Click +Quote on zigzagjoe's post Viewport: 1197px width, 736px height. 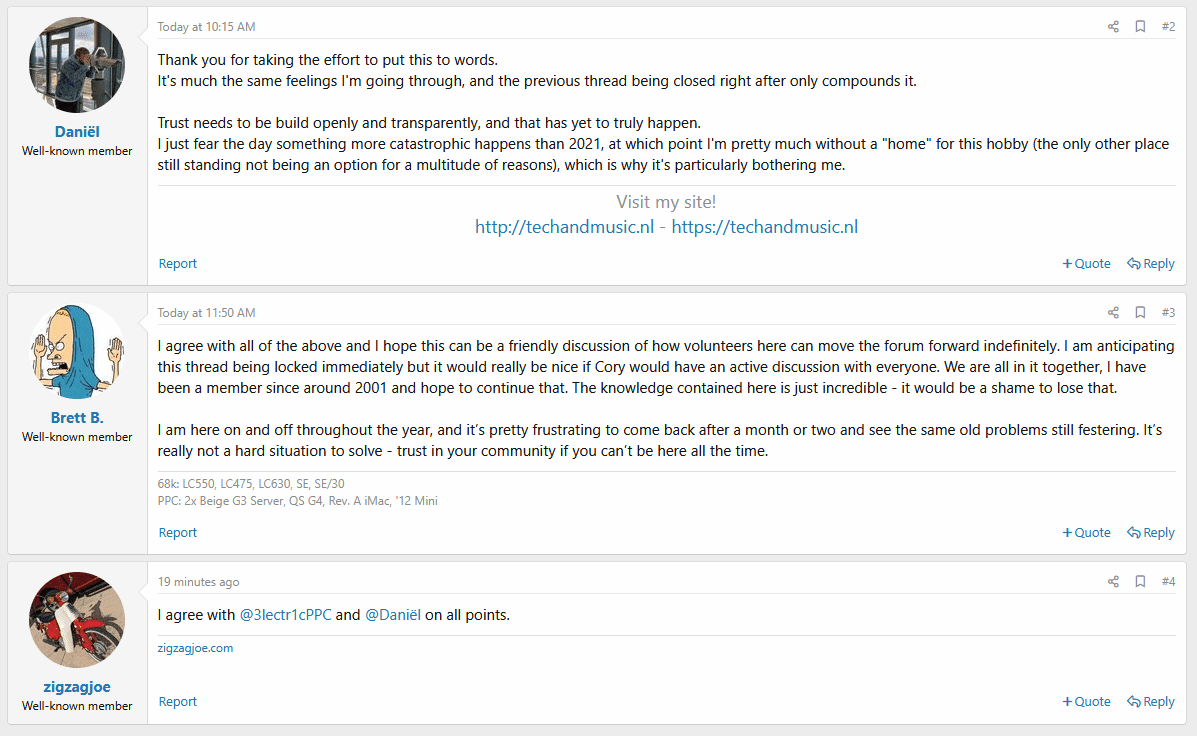pos(1086,701)
